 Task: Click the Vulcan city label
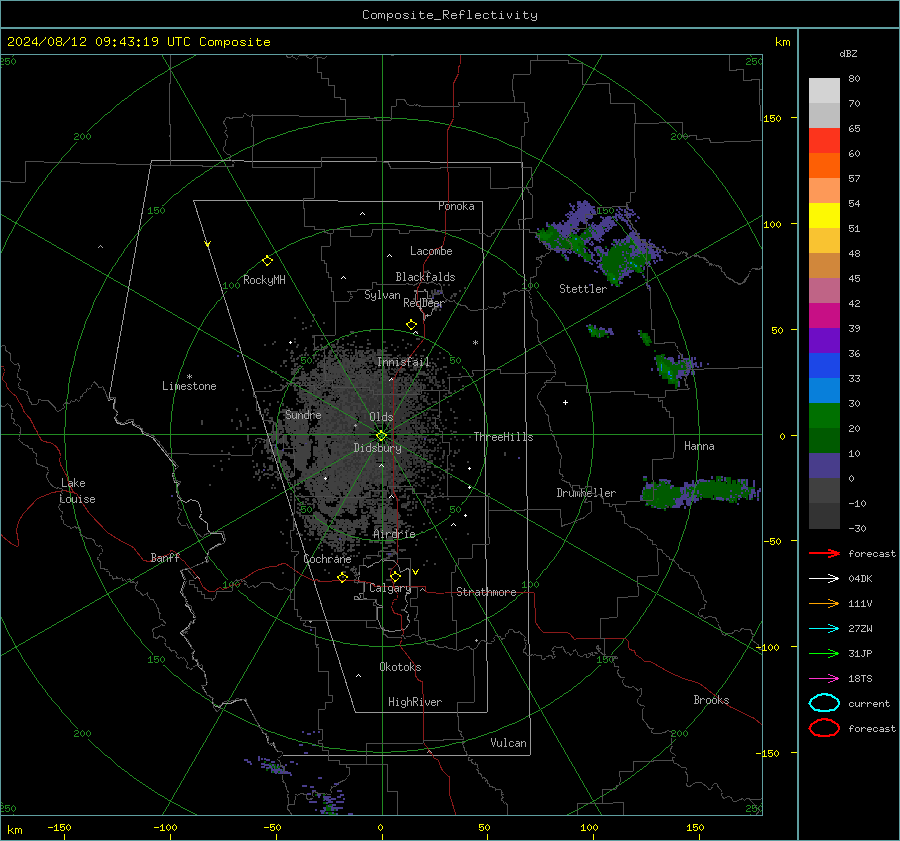[x=508, y=743]
